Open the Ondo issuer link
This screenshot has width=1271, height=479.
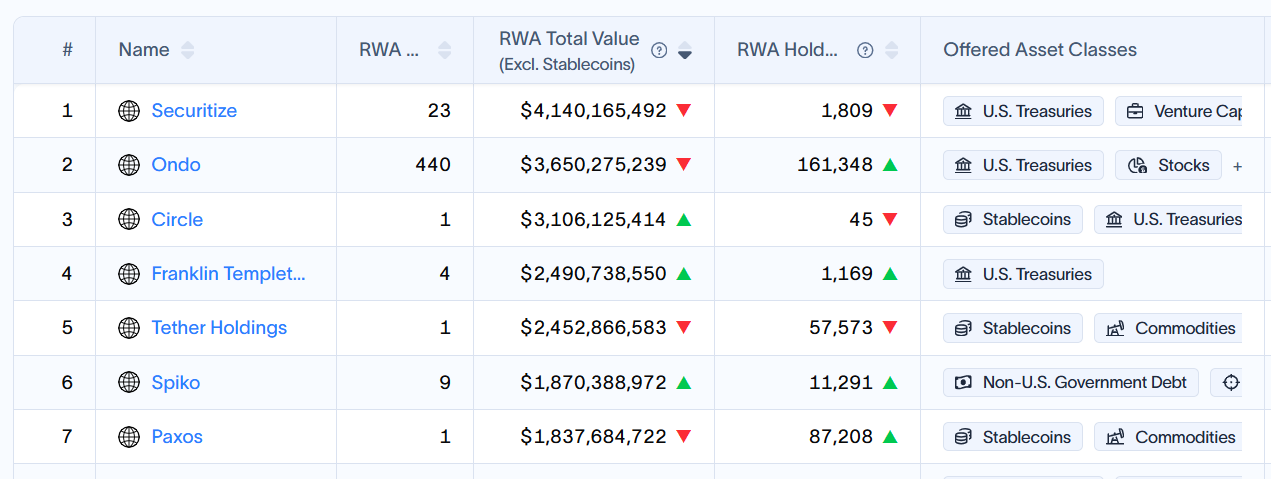(176, 165)
